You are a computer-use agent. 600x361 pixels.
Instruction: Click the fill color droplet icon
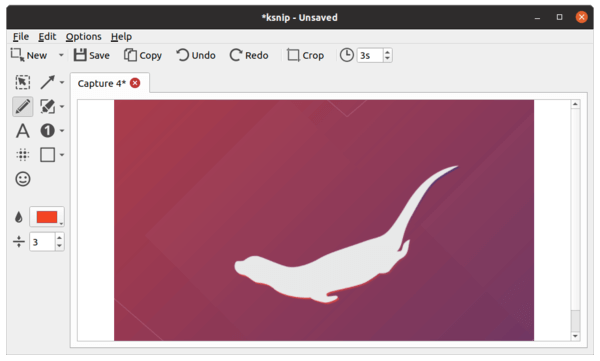(18, 217)
